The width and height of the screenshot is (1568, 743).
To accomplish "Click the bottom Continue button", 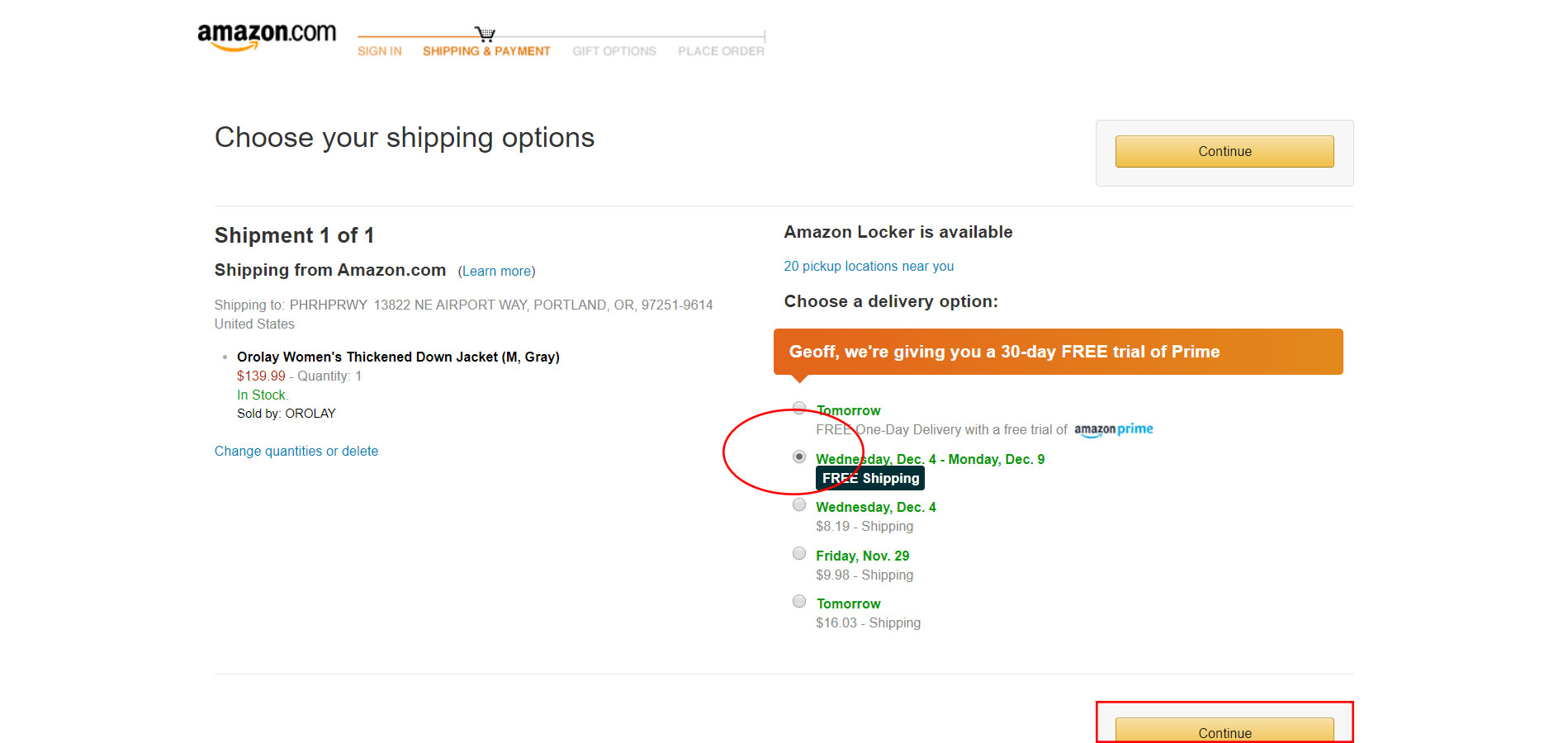I will click(x=1225, y=730).
